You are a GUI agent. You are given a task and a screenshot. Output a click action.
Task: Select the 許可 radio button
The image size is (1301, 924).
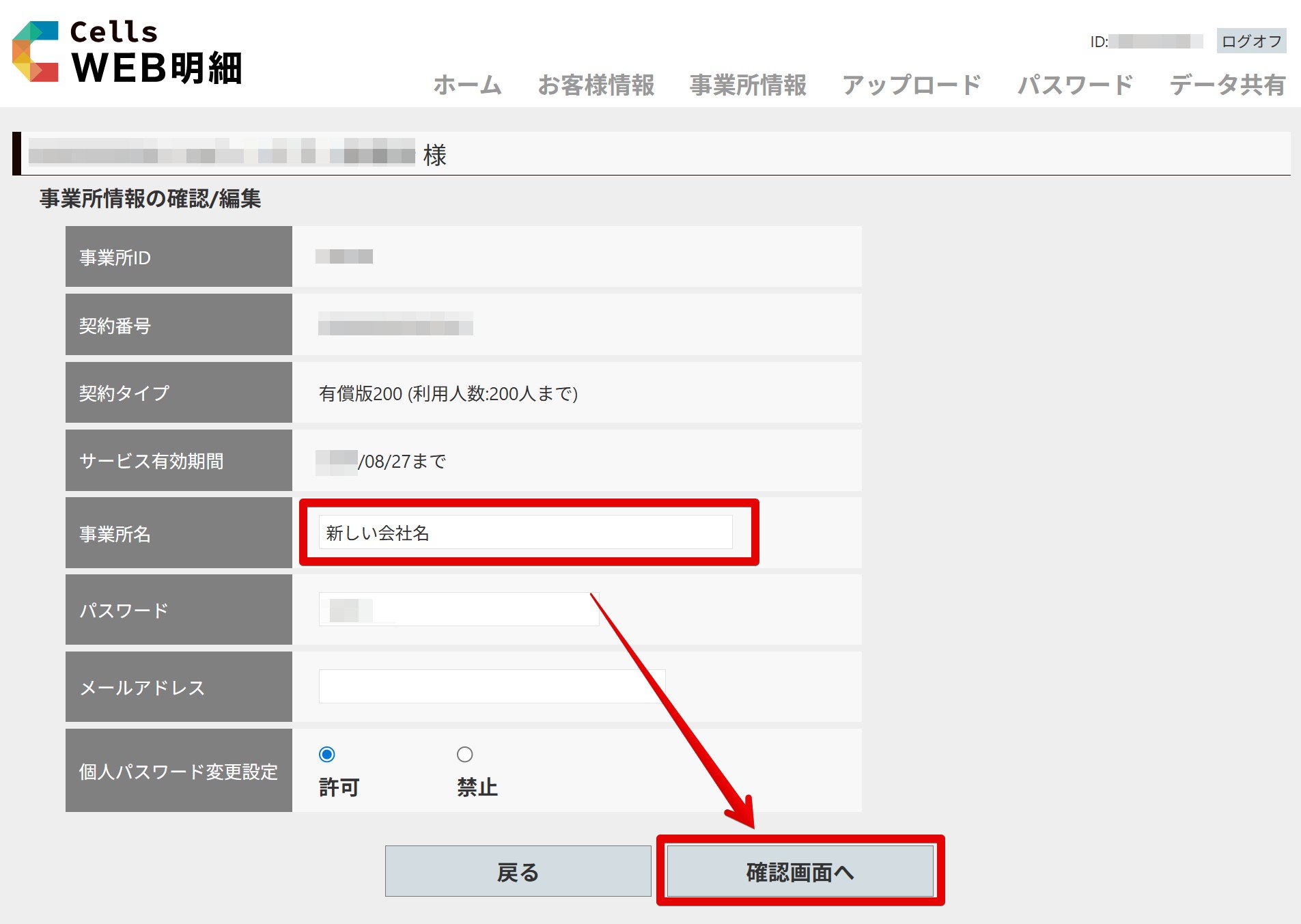[327, 755]
